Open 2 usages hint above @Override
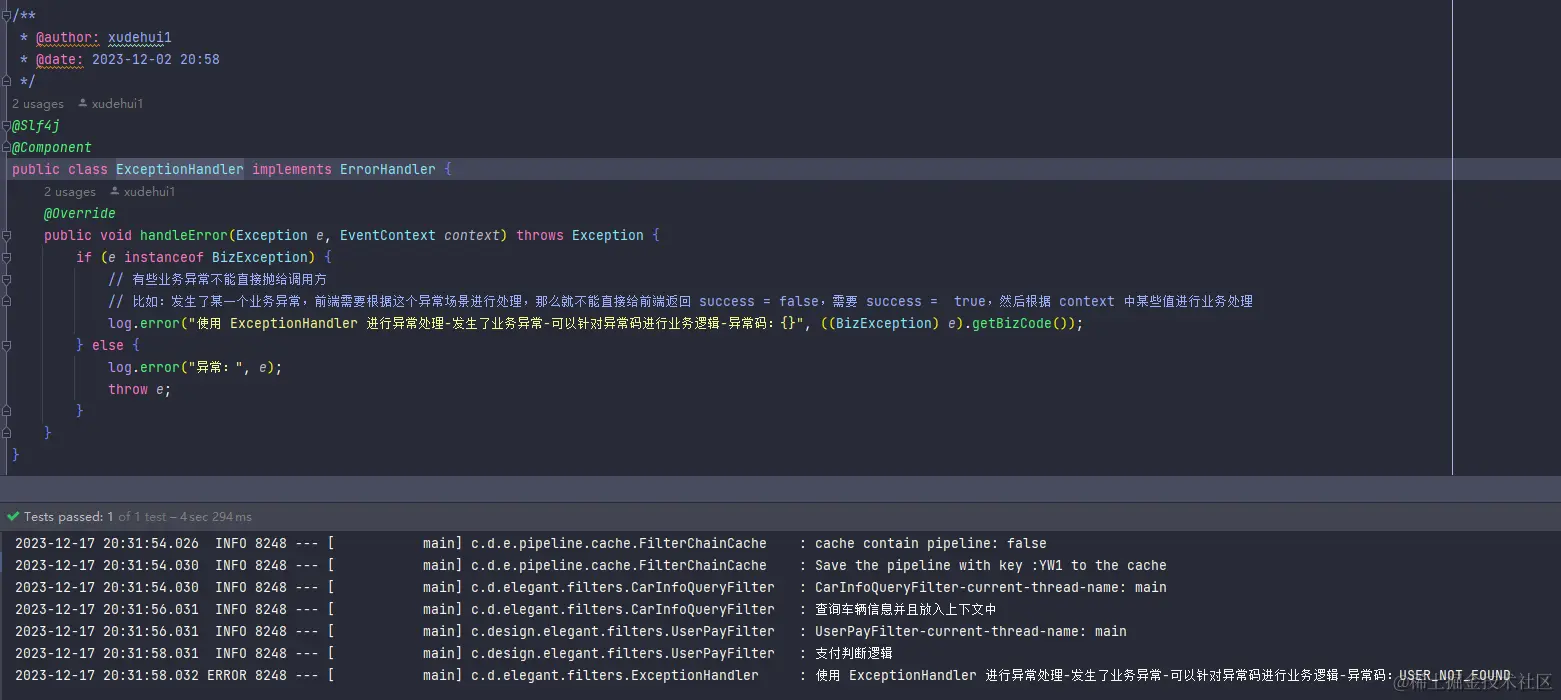The image size is (1561, 700). tap(70, 192)
